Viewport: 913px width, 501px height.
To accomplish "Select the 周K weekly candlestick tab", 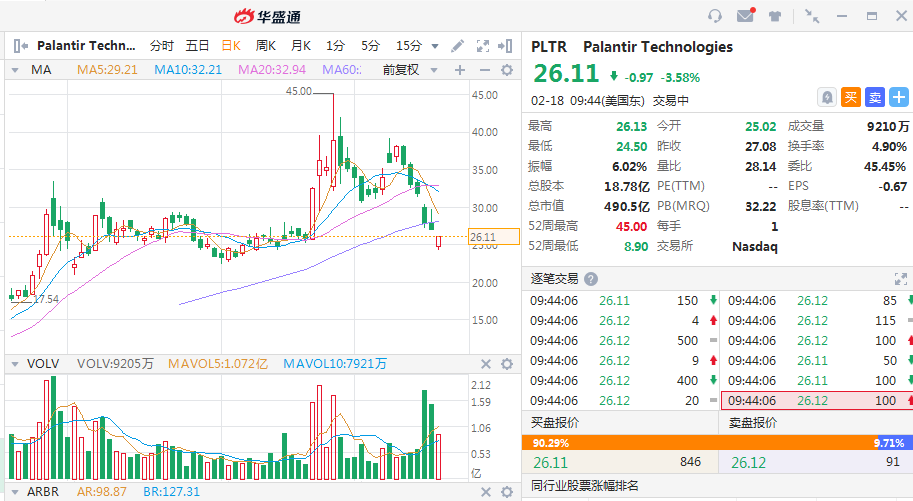I will 266,45.
